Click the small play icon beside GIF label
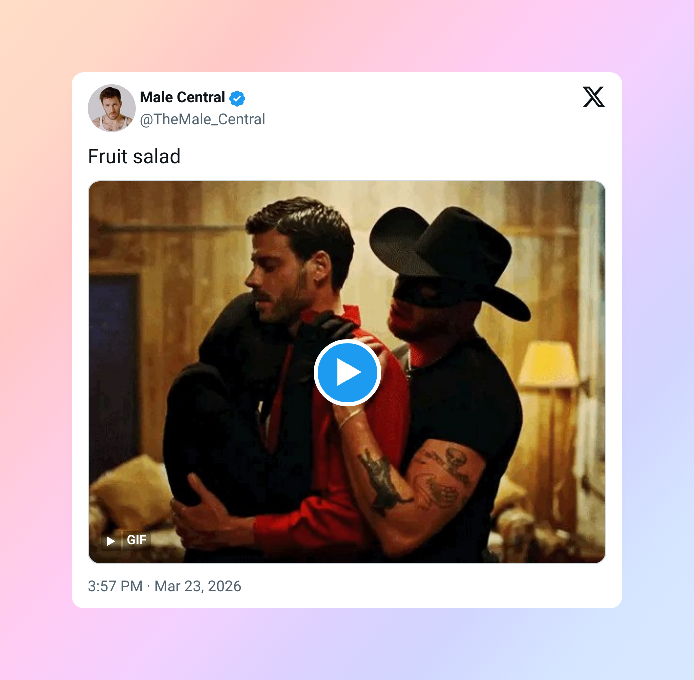 tap(111, 541)
